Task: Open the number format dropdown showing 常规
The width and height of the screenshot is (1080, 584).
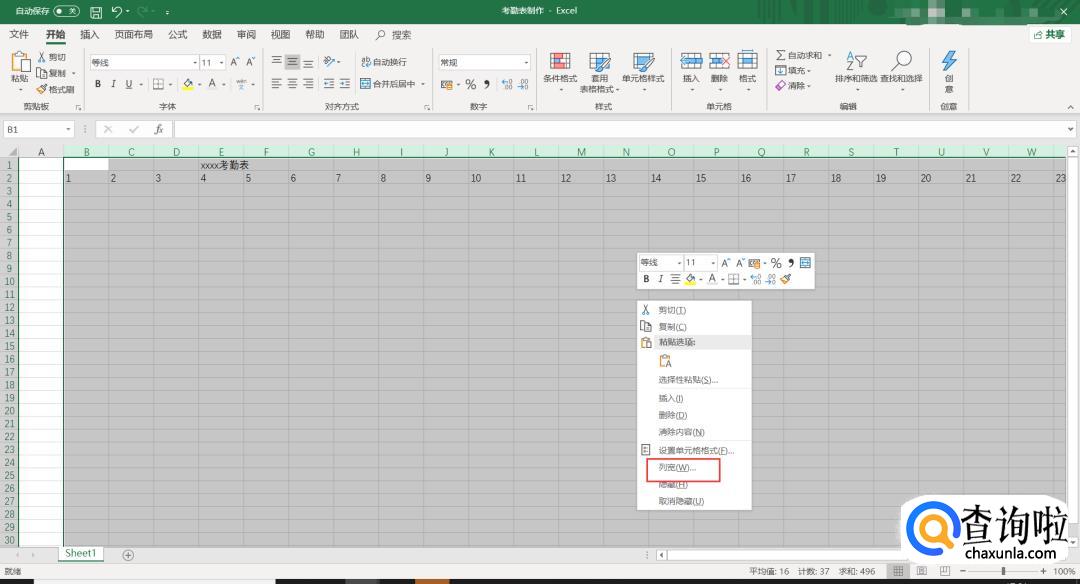Action: pyautogui.click(x=526, y=62)
